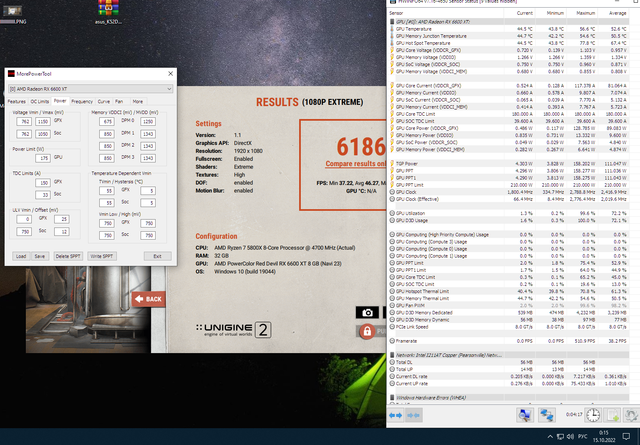Select the PNG file icon on the desktop
This screenshot has width=640, height=445.
(12, 13)
